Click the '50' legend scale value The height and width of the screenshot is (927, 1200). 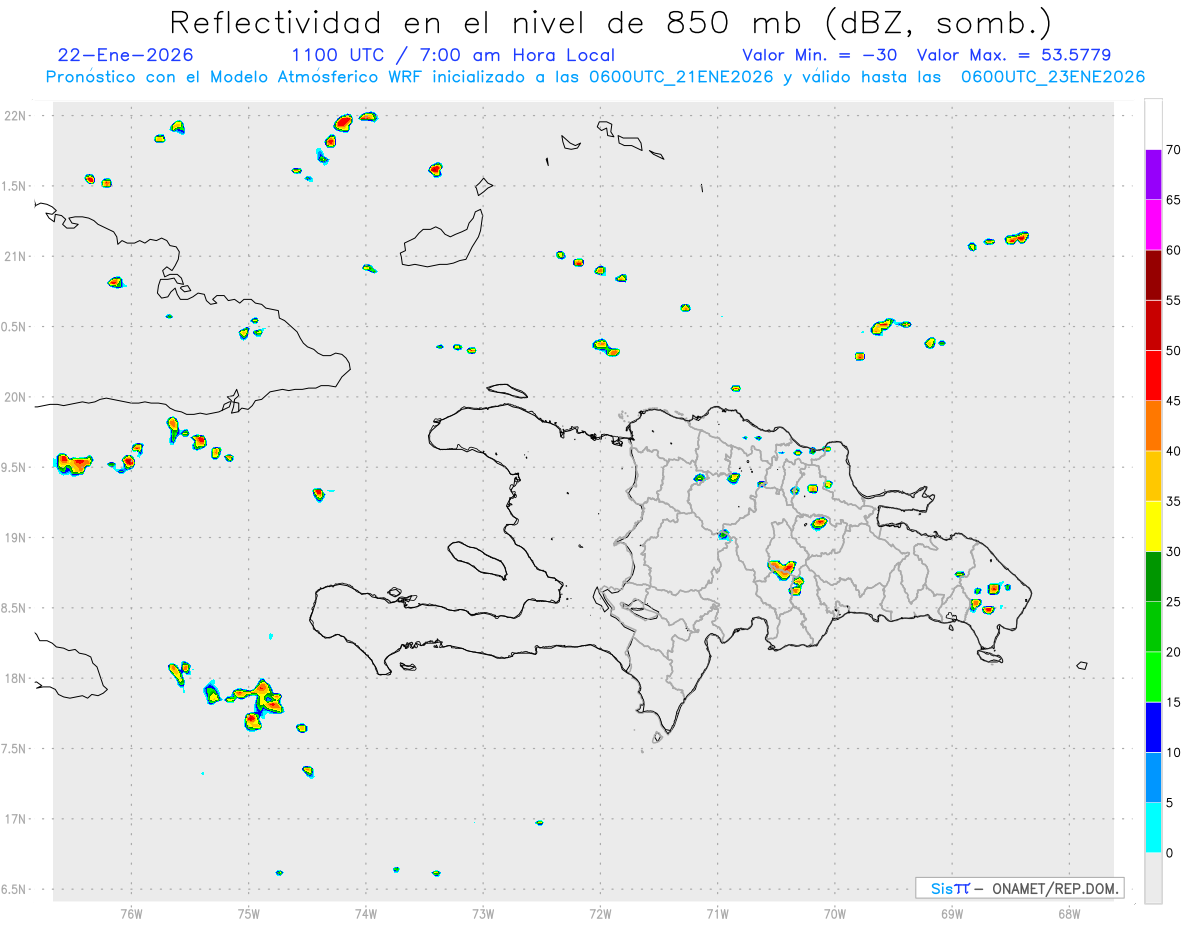click(1173, 351)
